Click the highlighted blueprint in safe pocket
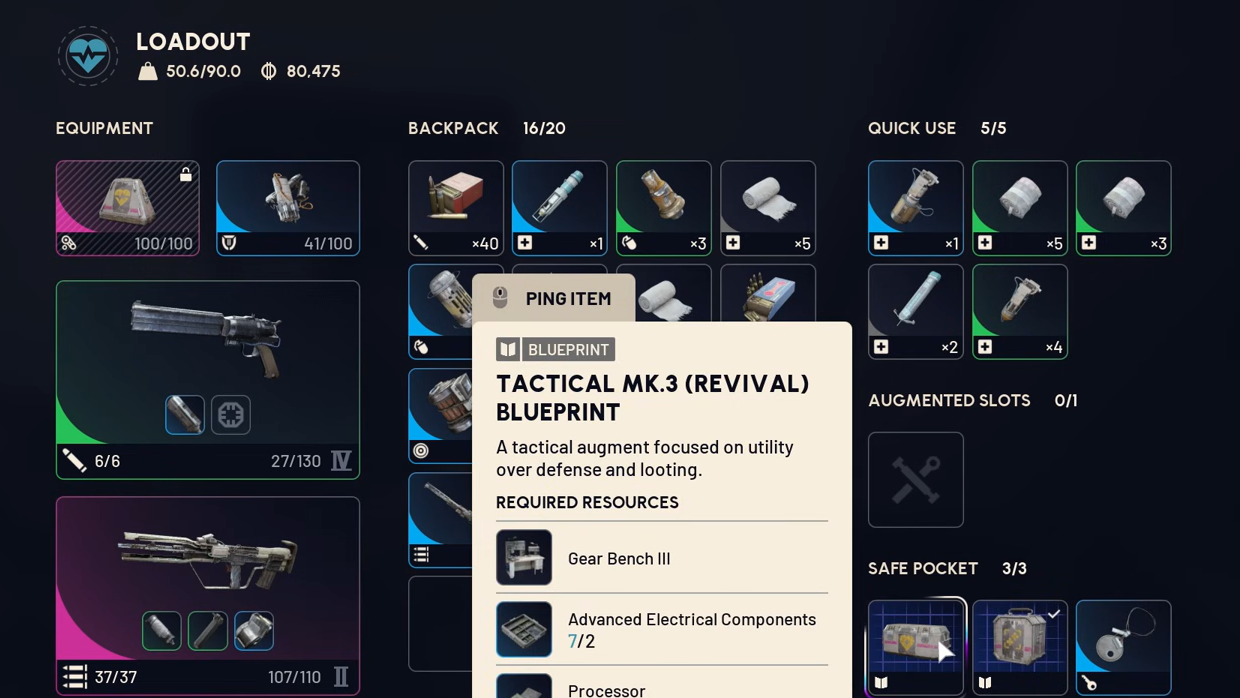Screen dimensions: 1240x698 coord(916,648)
